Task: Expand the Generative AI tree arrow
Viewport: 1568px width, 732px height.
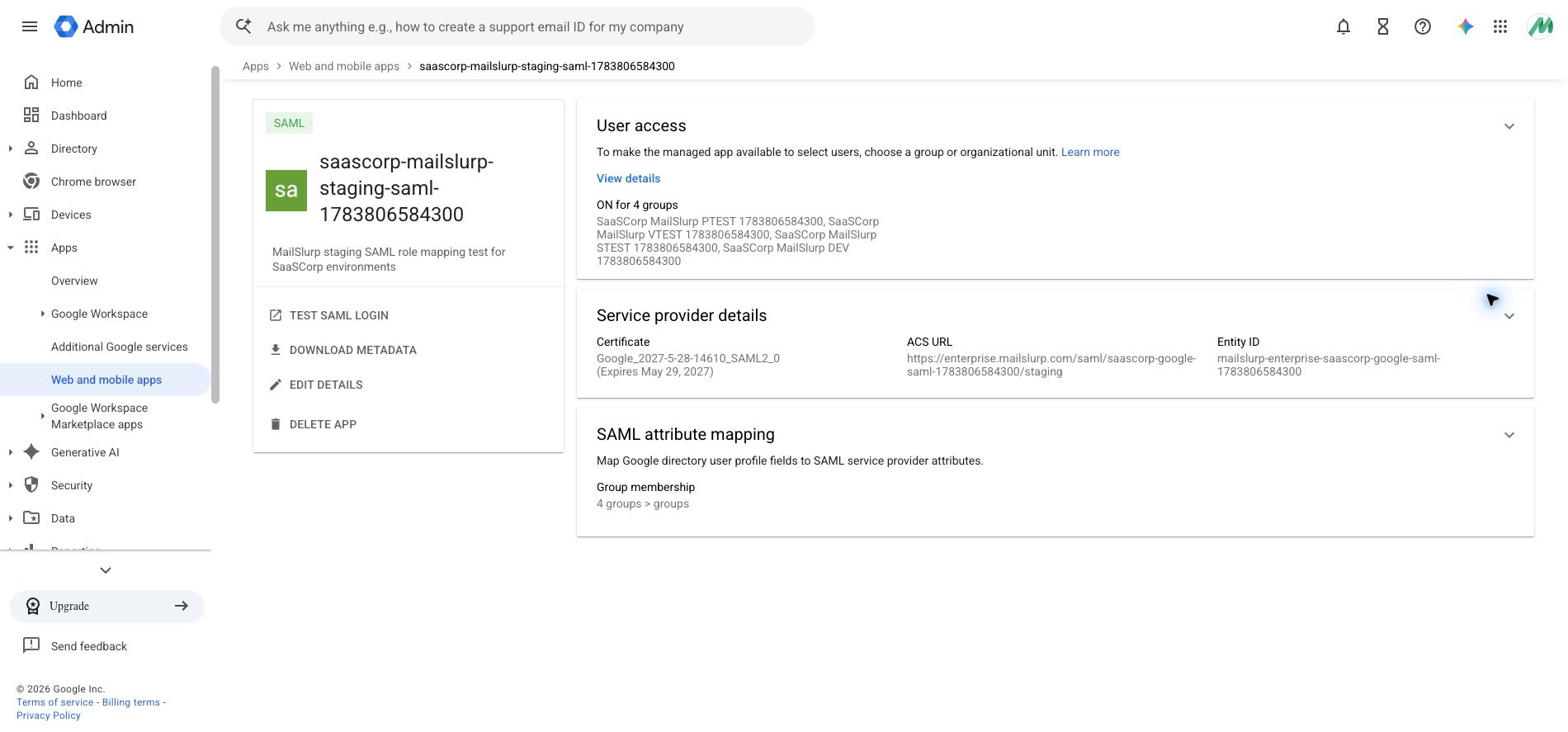Action: coord(10,452)
